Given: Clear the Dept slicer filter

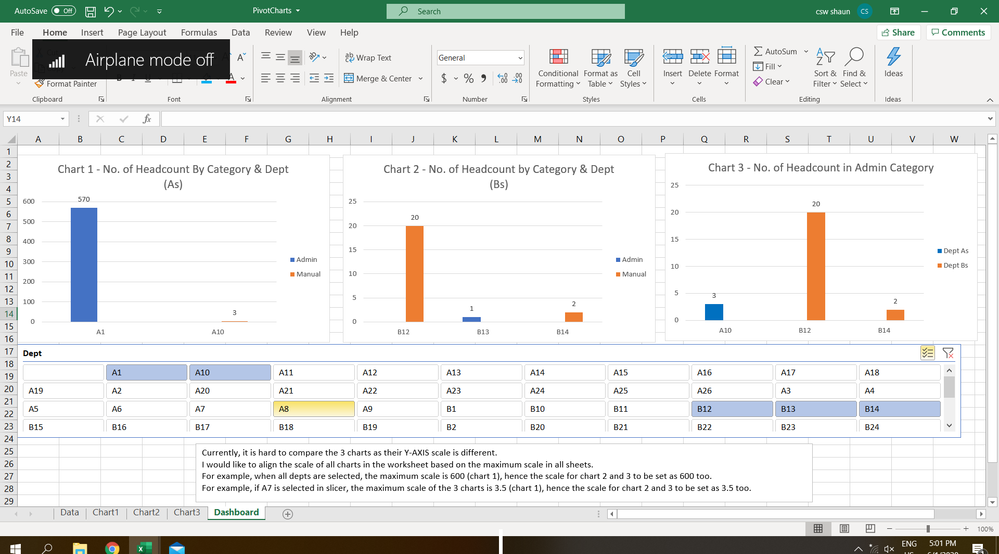Looking at the screenshot, I should point(948,353).
